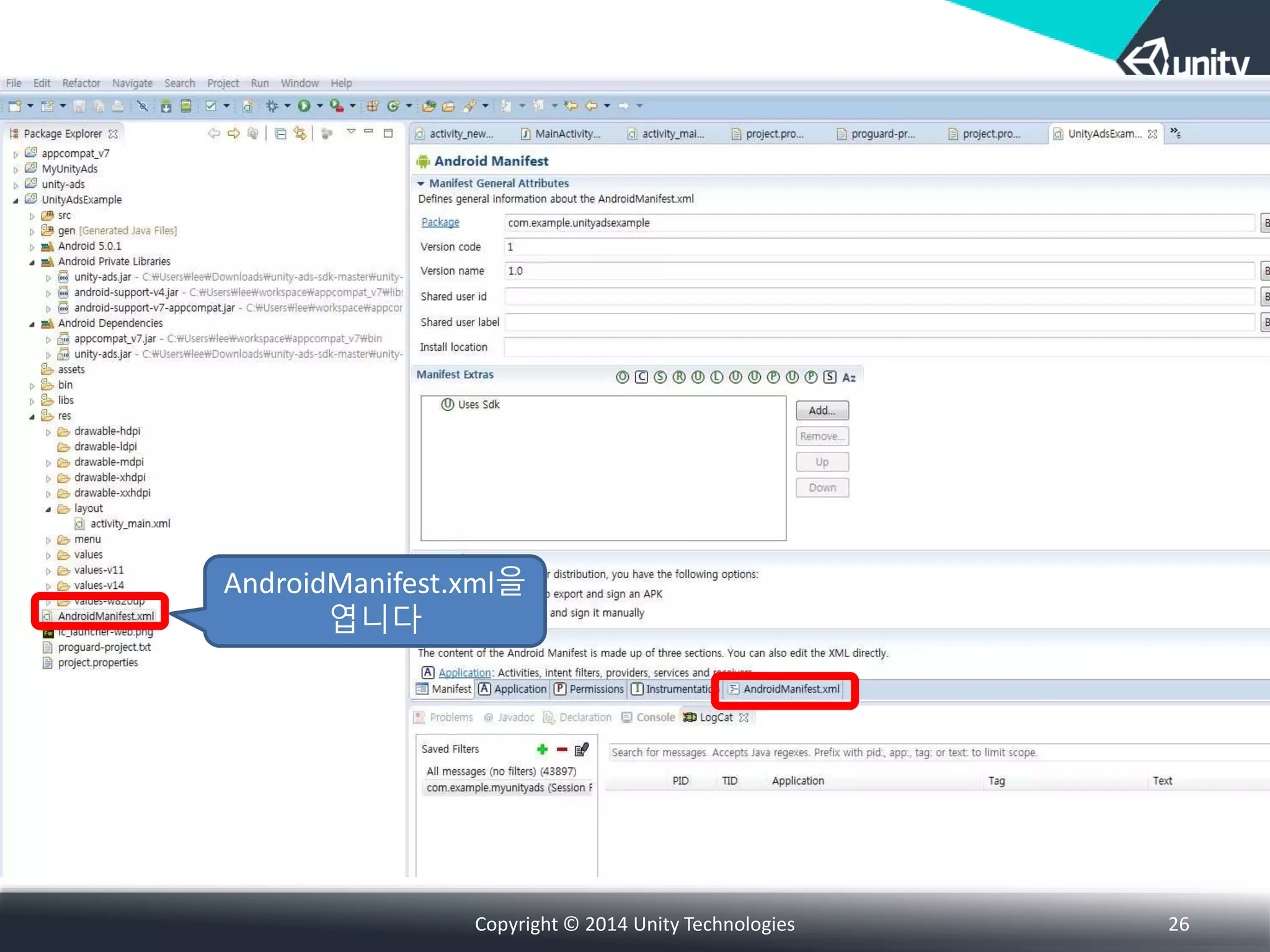The height and width of the screenshot is (952, 1270).
Task: Toggle the Activity (C) filter icon
Action: click(642, 377)
